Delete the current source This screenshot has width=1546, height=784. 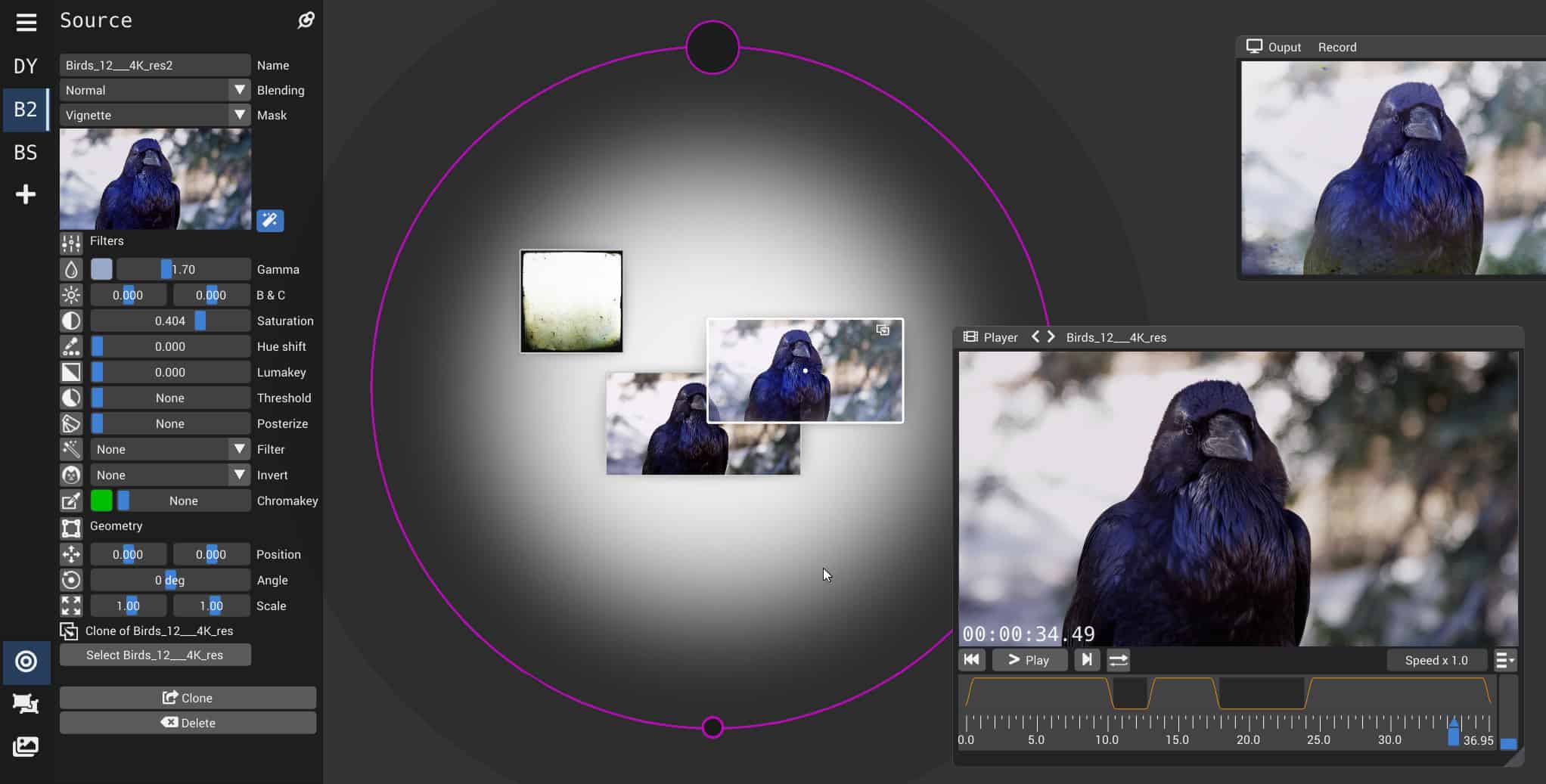click(188, 723)
